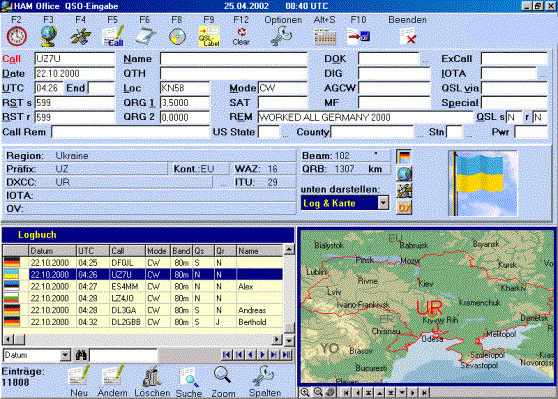Open the IOTA lookup ellipsis button

(542, 74)
